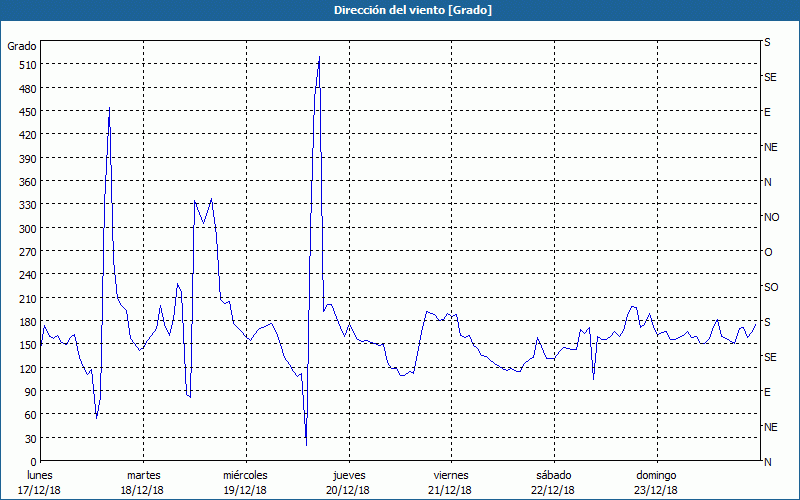
Task: Click the 390 y-axis tick value
Action: point(28,159)
